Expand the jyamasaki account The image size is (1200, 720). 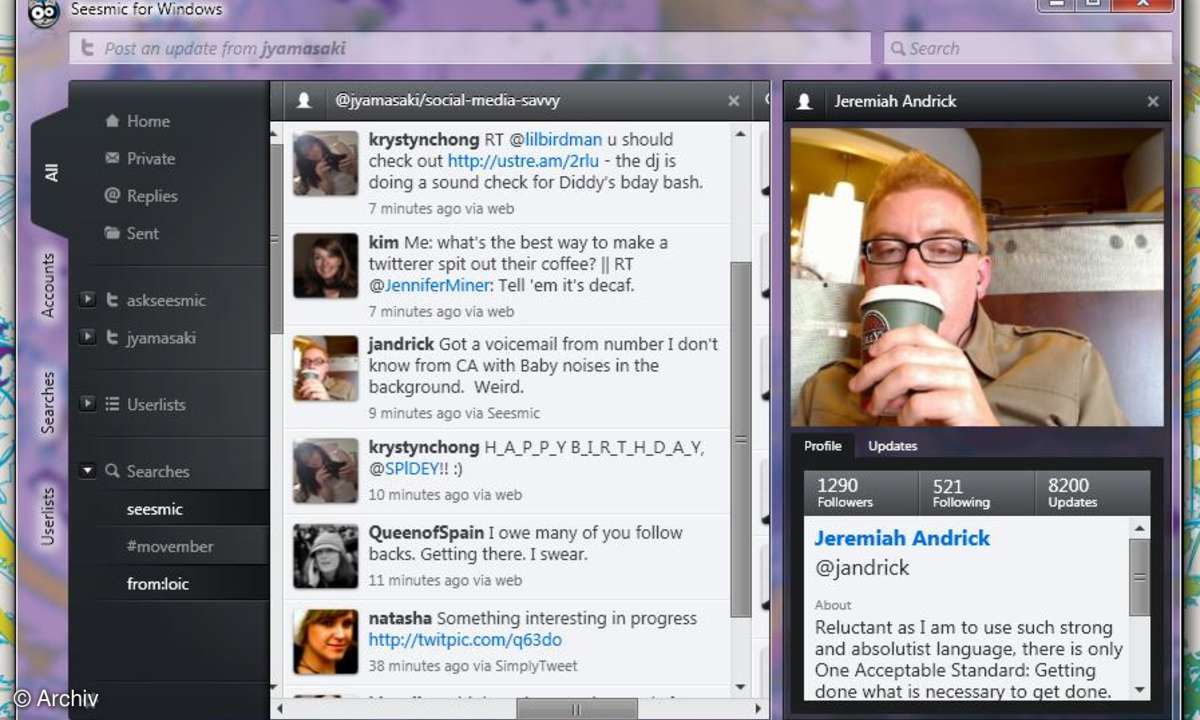point(87,338)
